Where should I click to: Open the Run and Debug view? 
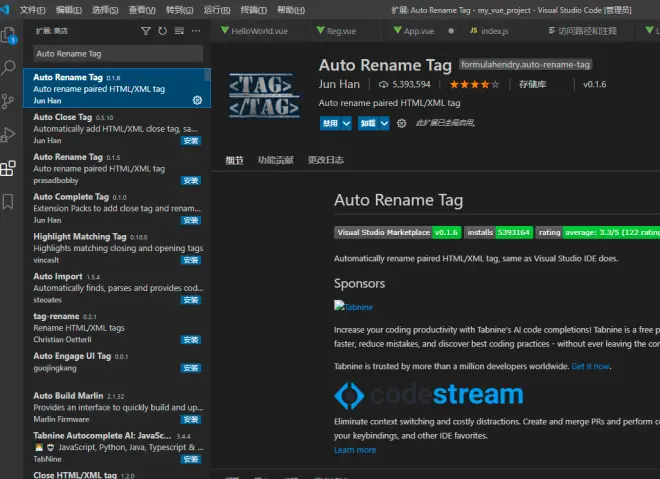point(8,135)
